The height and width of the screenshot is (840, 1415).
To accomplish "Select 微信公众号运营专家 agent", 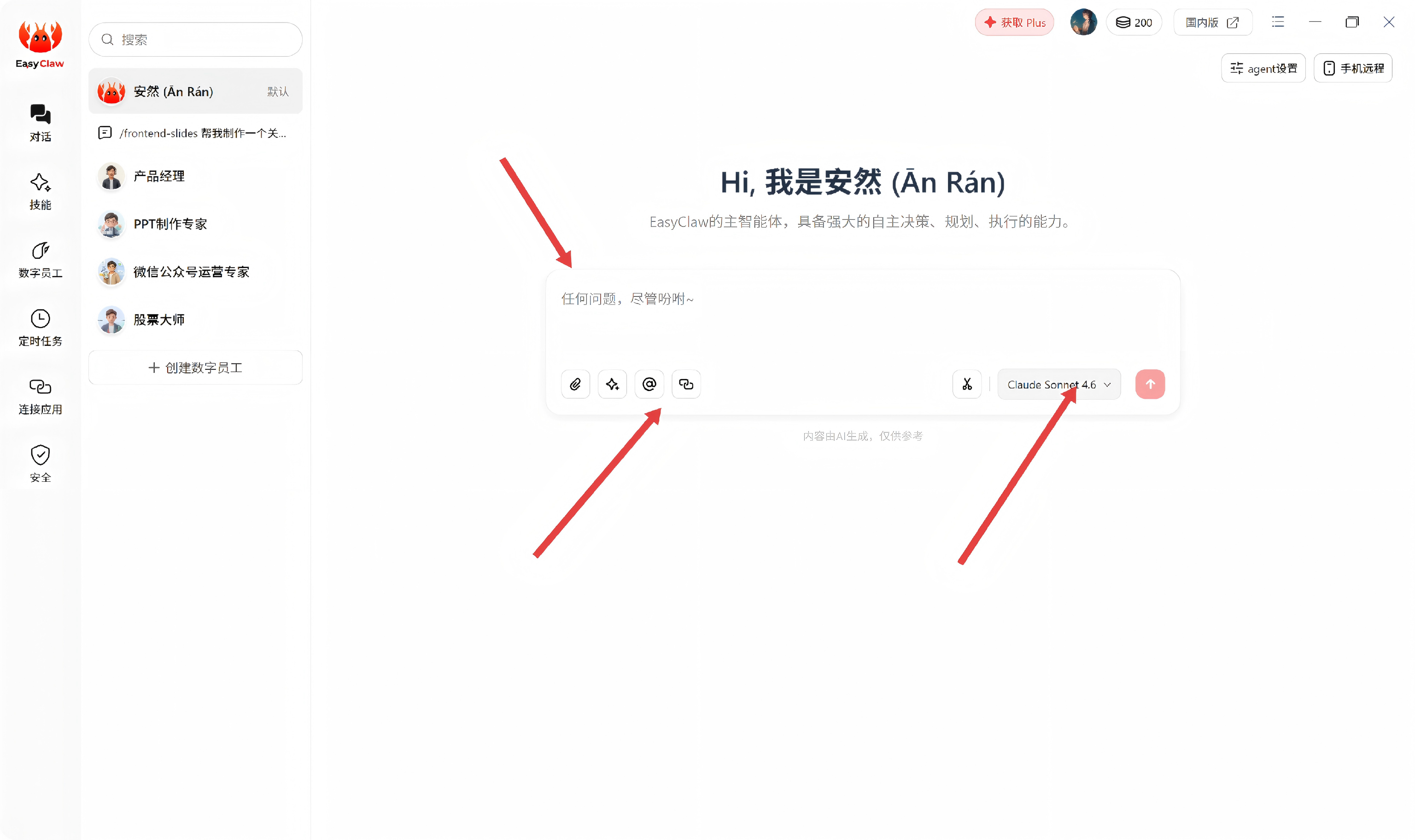I will click(x=195, y=272).
